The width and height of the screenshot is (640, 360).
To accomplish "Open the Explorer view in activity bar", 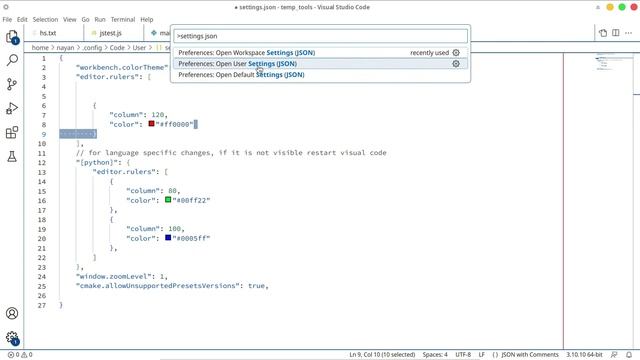I will pos(12,37).
